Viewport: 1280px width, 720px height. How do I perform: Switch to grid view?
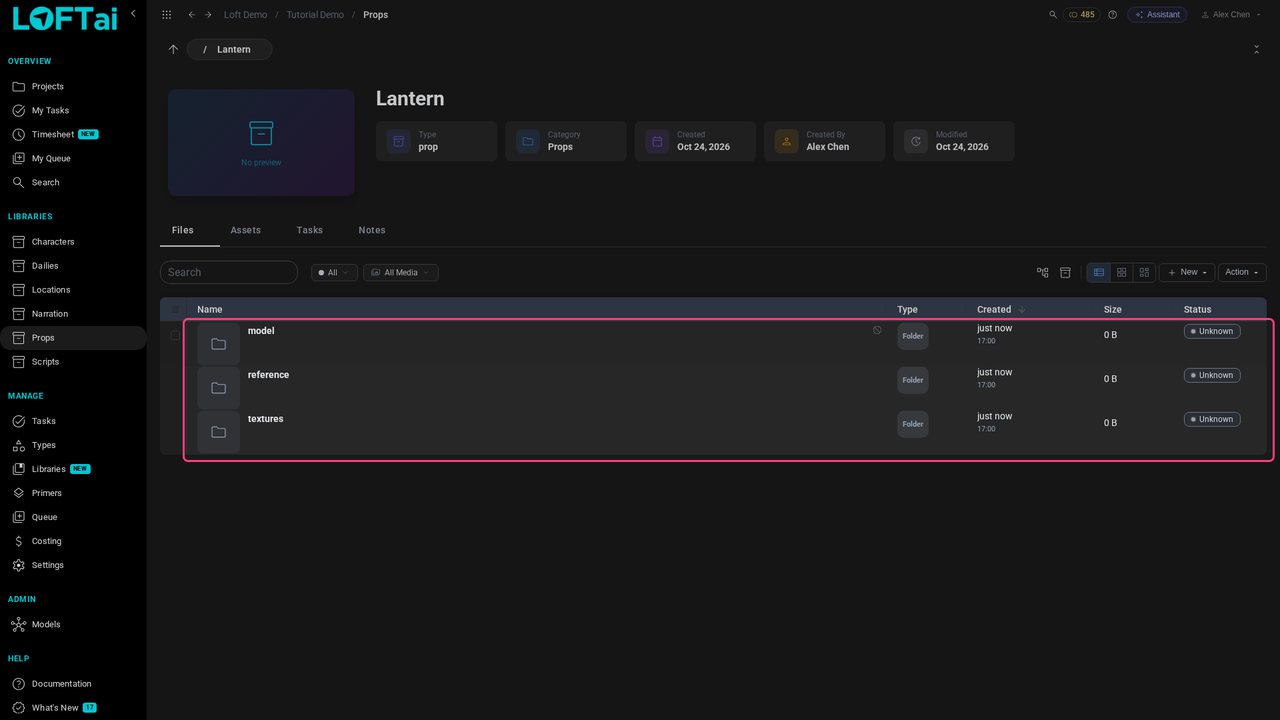(1122, 272)
